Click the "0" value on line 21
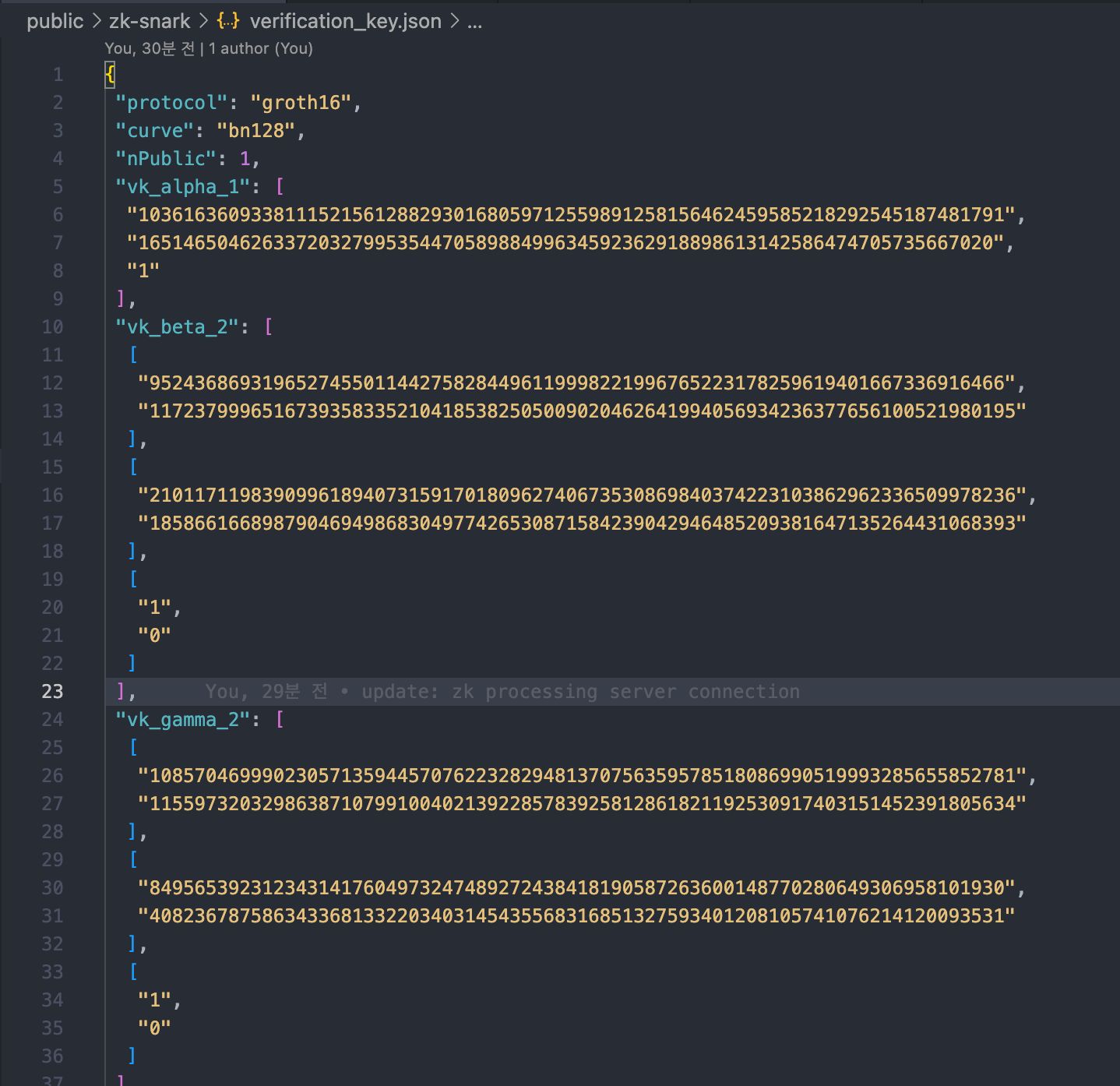 tap(154, 636)
